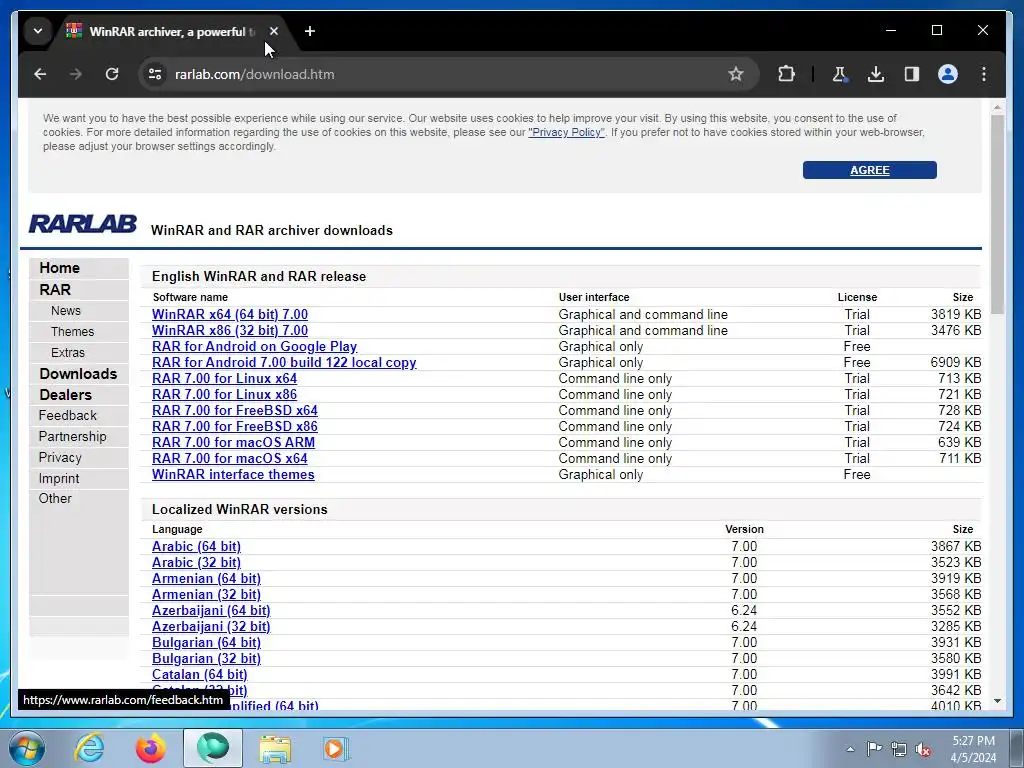This screenshot has width=1024, height=768.
Task: Show hidden tray icons arrow
Action: click(850, 749)
